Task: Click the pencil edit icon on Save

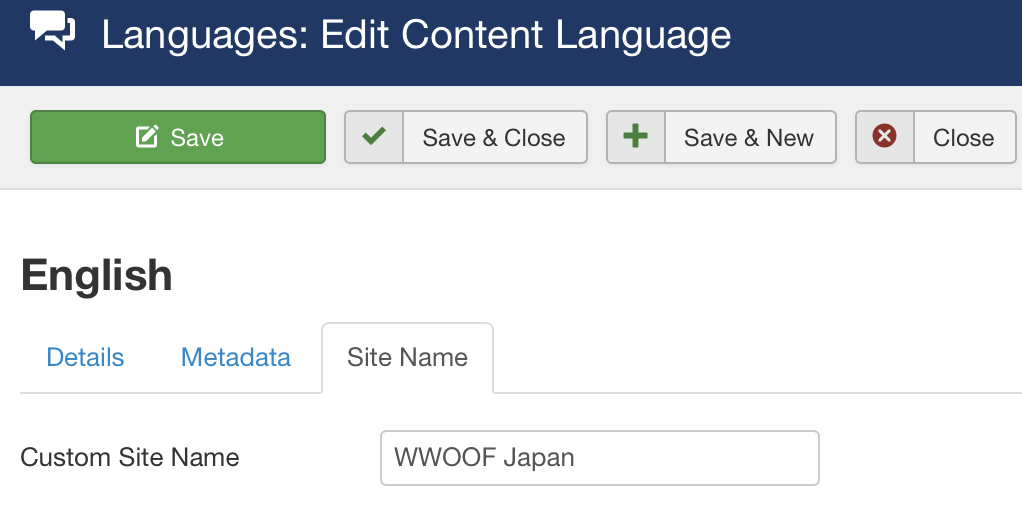Action: point(147,137)
